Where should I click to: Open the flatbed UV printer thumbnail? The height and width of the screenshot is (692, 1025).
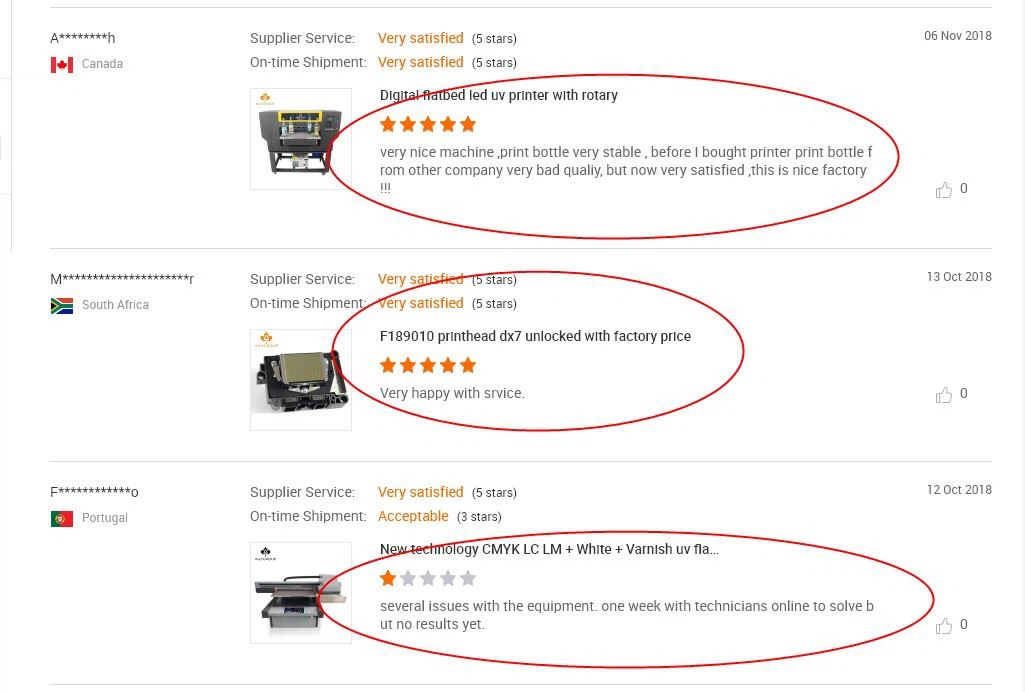[301, 139]
